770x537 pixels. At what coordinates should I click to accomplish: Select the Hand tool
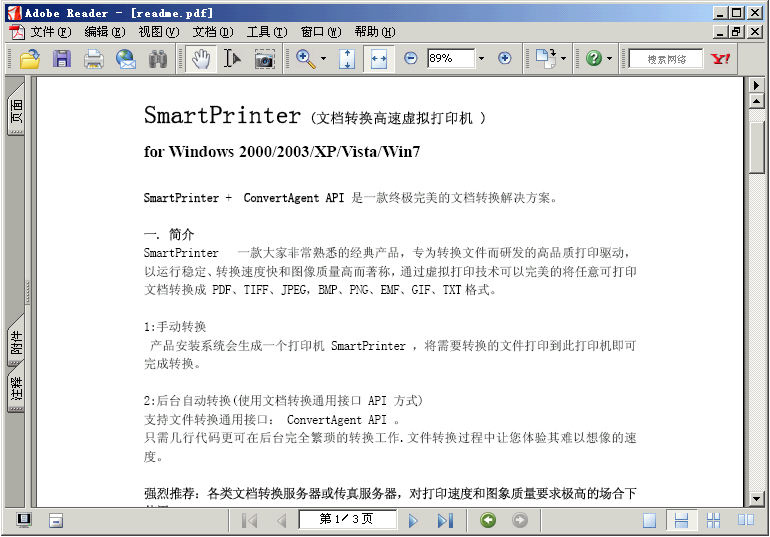201,59
